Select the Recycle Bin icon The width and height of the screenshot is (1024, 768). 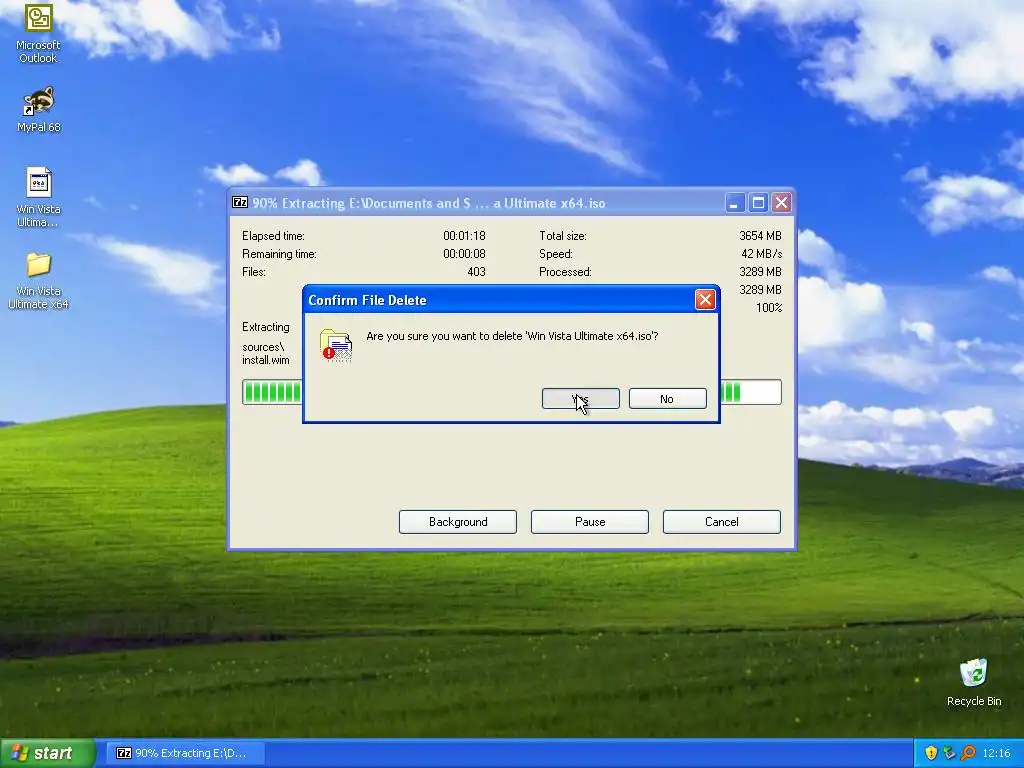[x=974, y=682]
